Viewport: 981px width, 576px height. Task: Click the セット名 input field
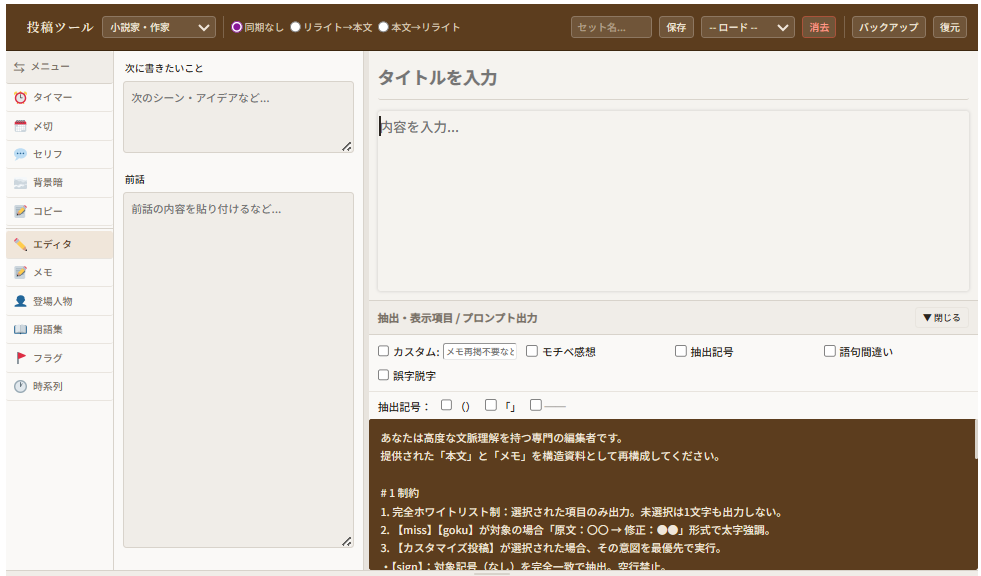click(x=611, y=27)
